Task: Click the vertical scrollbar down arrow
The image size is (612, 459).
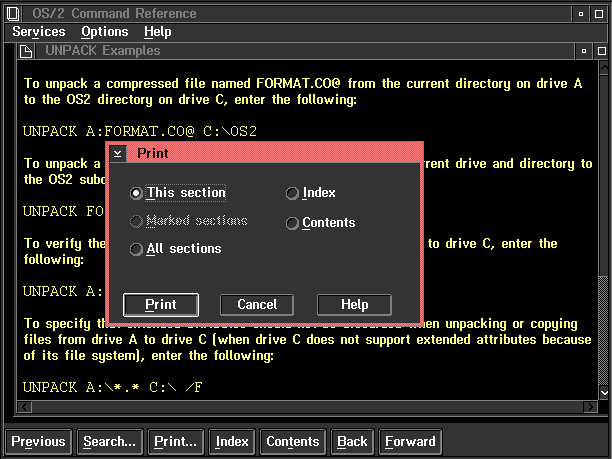Action: tap(603, 392)
